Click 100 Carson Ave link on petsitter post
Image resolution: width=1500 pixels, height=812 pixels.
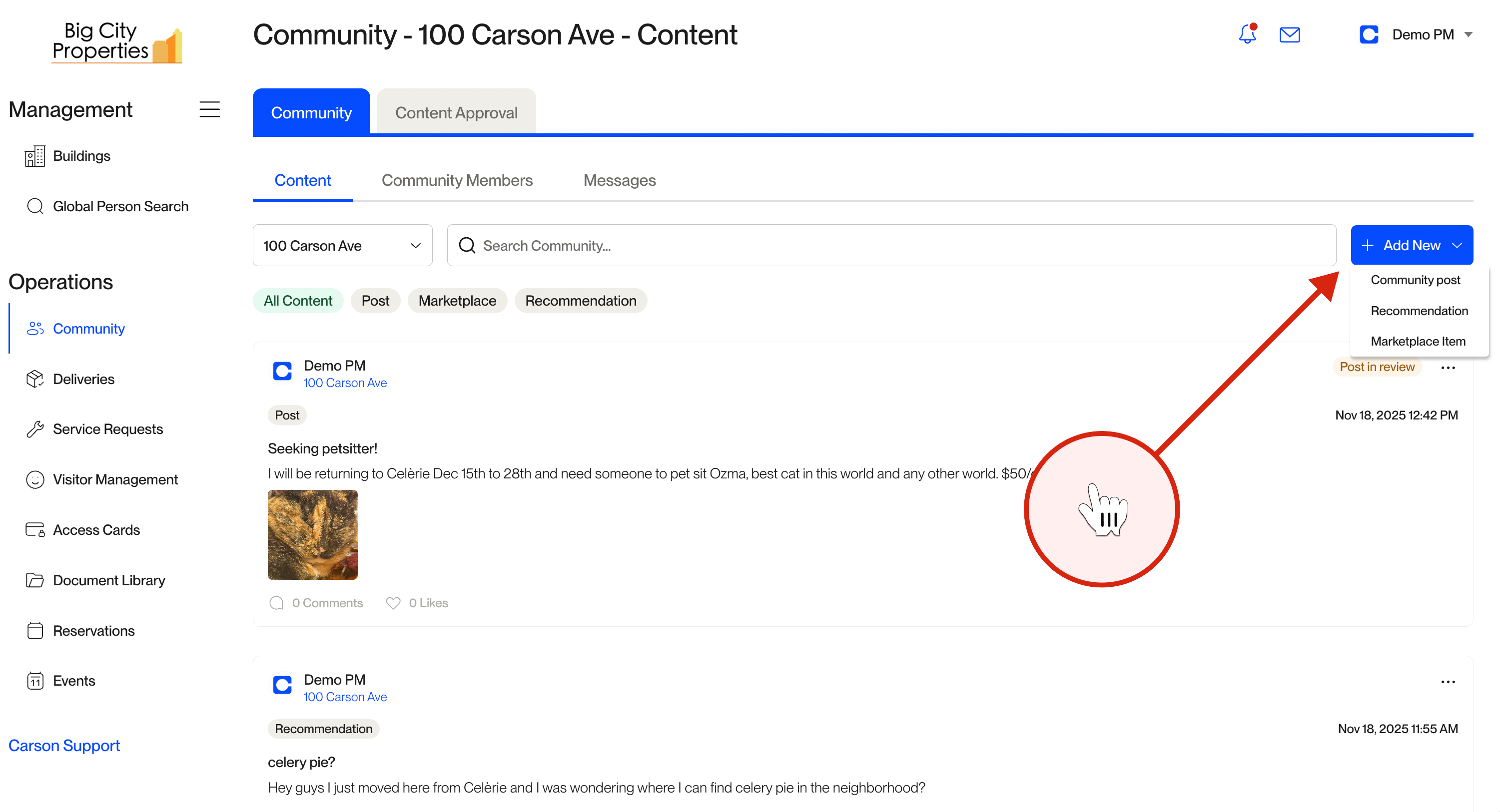(345, 383)
